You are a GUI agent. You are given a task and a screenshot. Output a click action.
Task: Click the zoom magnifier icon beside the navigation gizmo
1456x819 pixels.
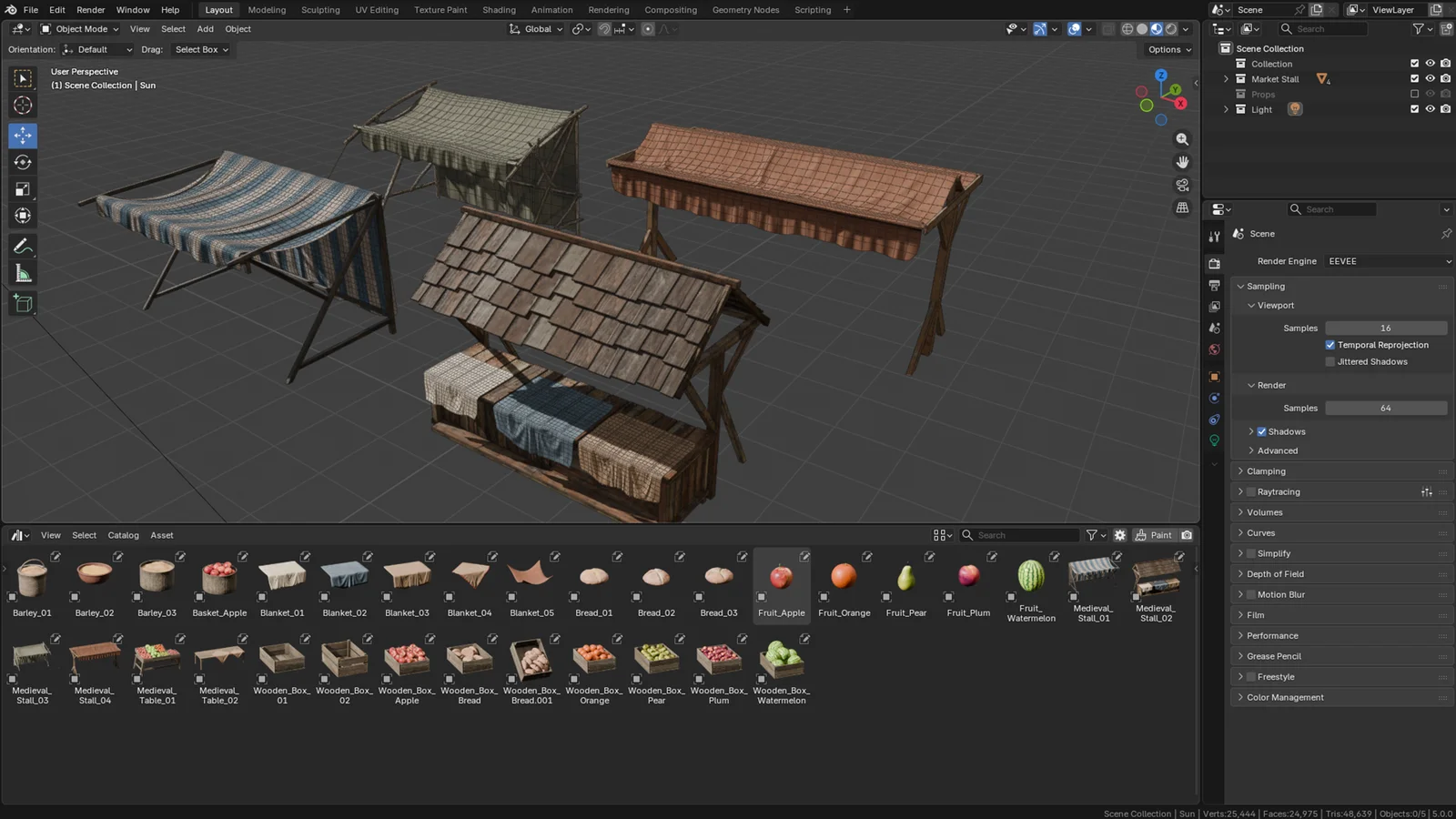pos(1182,138)
